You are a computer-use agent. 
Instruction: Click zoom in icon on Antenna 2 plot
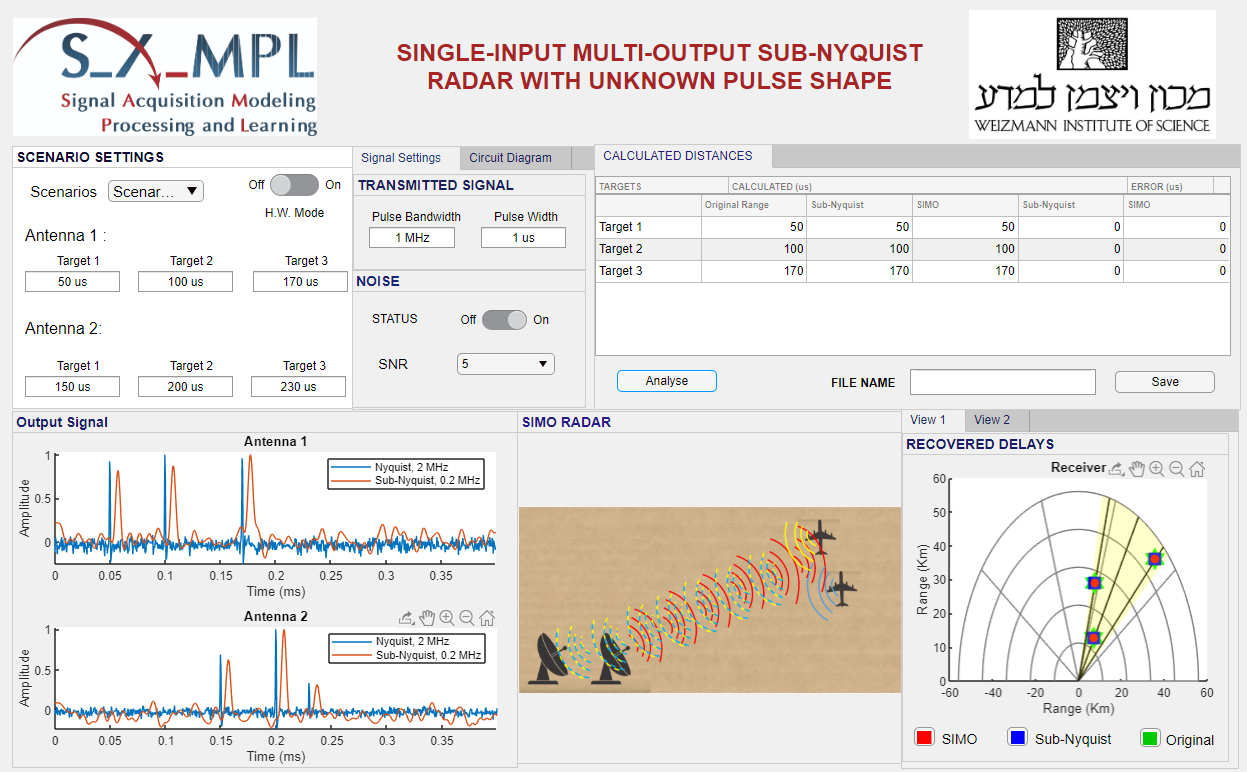[447, 618]
